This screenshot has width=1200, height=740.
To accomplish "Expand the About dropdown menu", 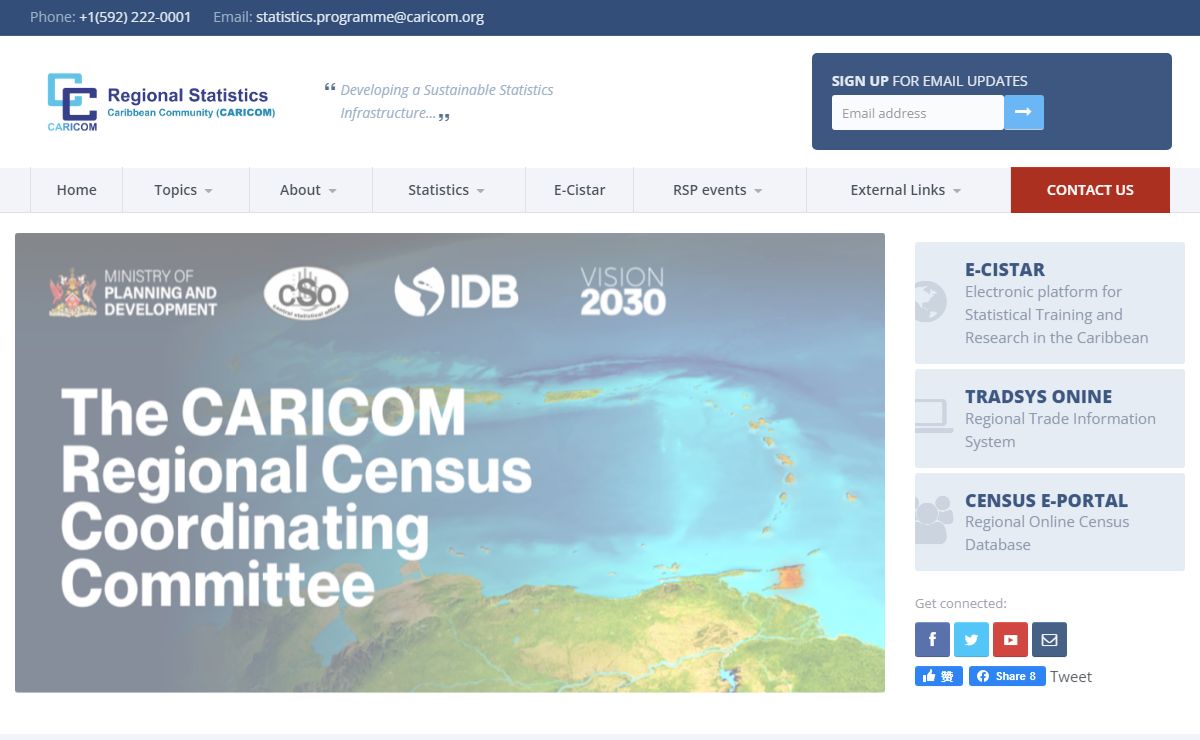I will [310, 190].
